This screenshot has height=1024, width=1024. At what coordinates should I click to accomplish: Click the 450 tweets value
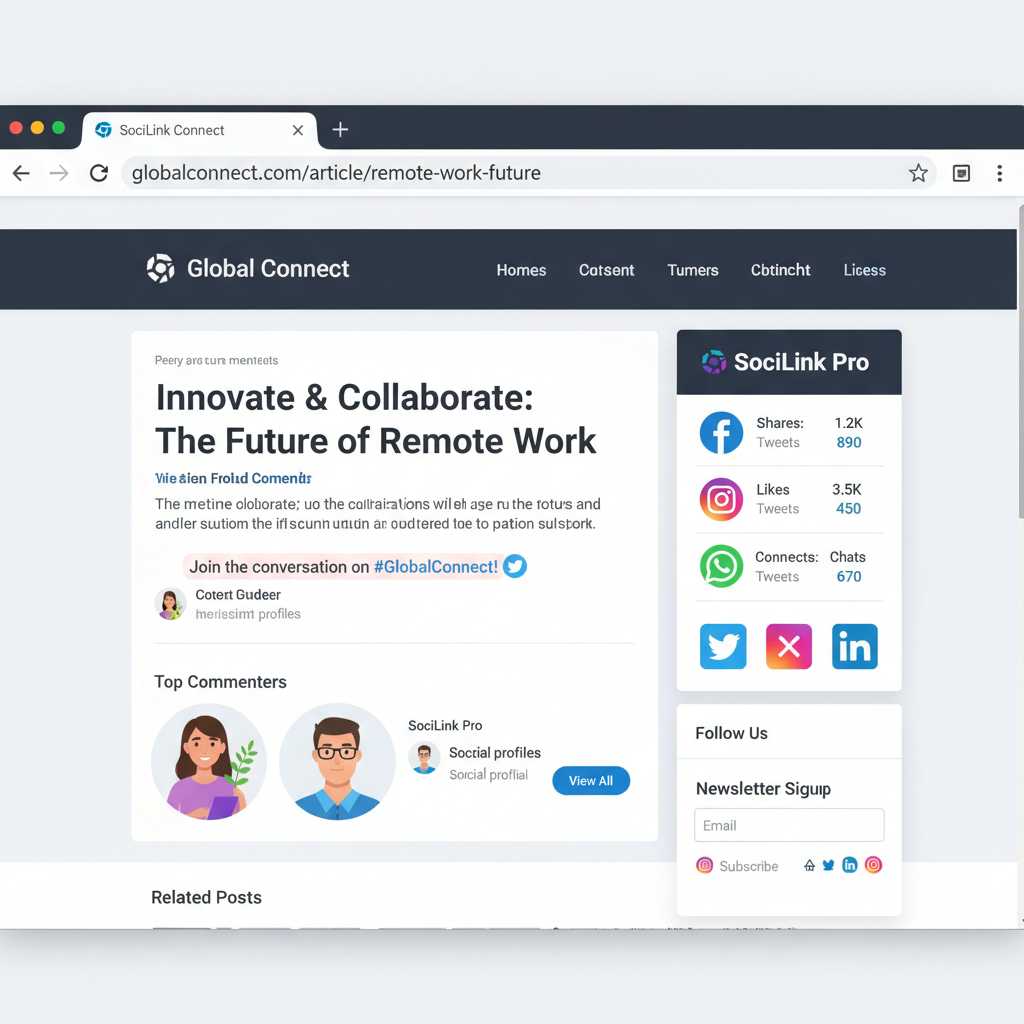(848, 509)
